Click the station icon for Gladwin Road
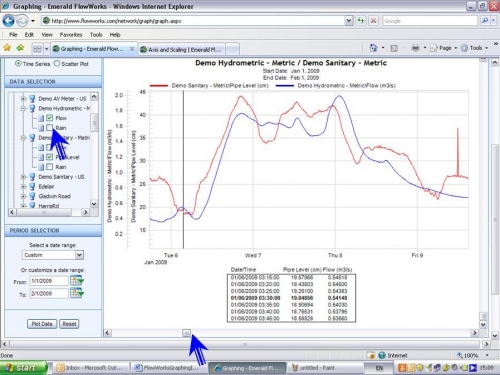The height and width of the screenshot is (375, 500). click(32, 196)
